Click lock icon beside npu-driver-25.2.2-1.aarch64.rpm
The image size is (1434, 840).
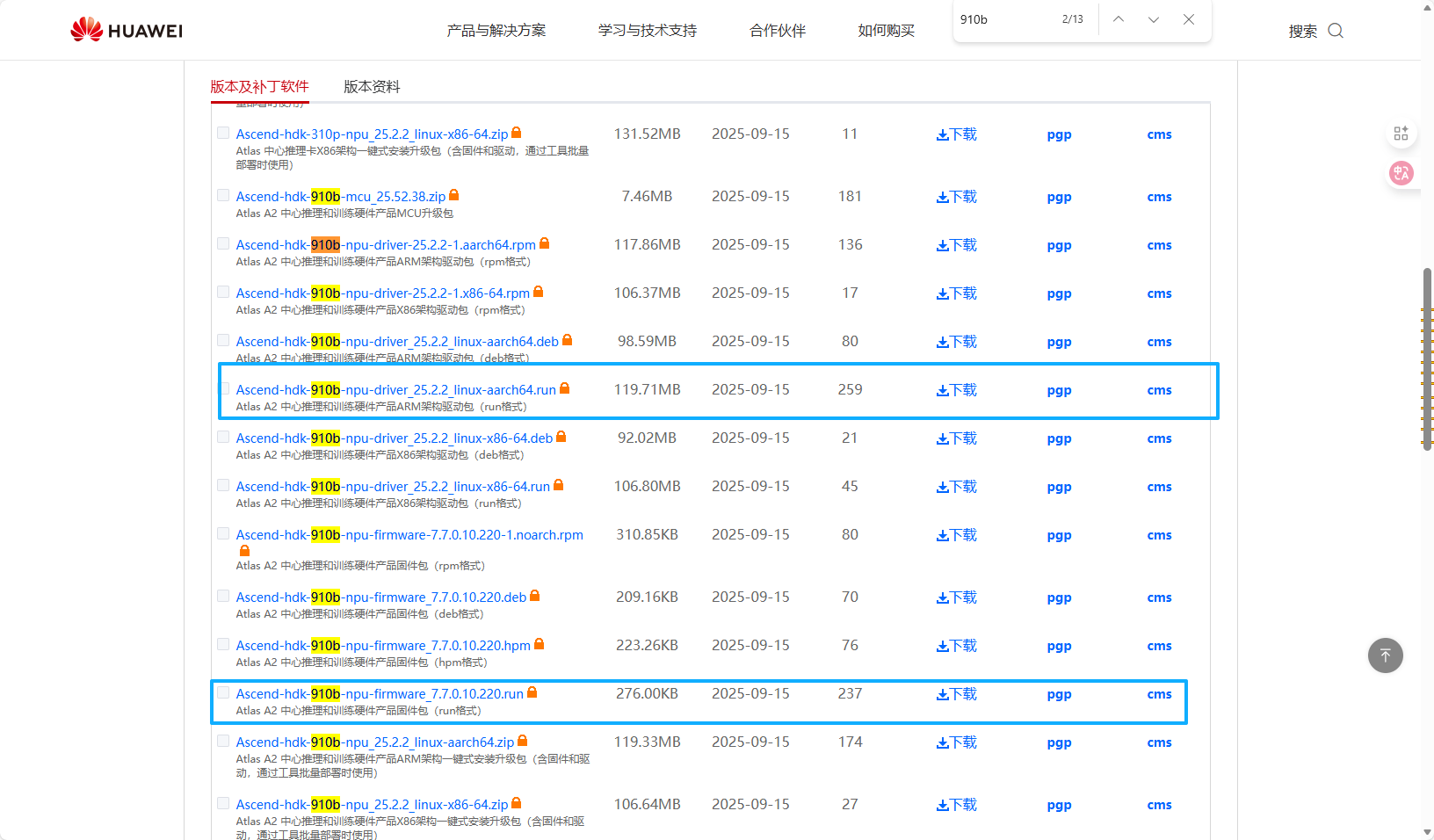(x=545, y=243)
